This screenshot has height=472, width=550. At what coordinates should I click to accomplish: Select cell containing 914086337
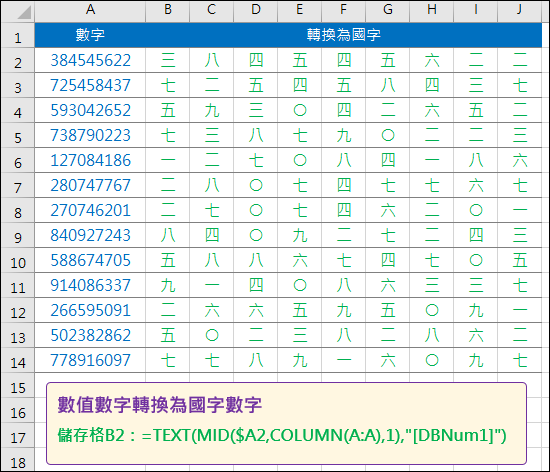pyautogui.click(x=90, y=285)
